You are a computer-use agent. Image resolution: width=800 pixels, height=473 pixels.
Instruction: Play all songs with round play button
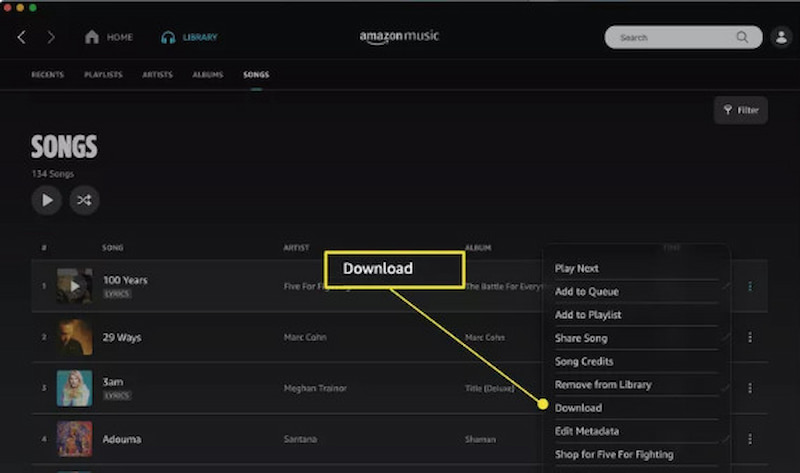pos(47,200)
